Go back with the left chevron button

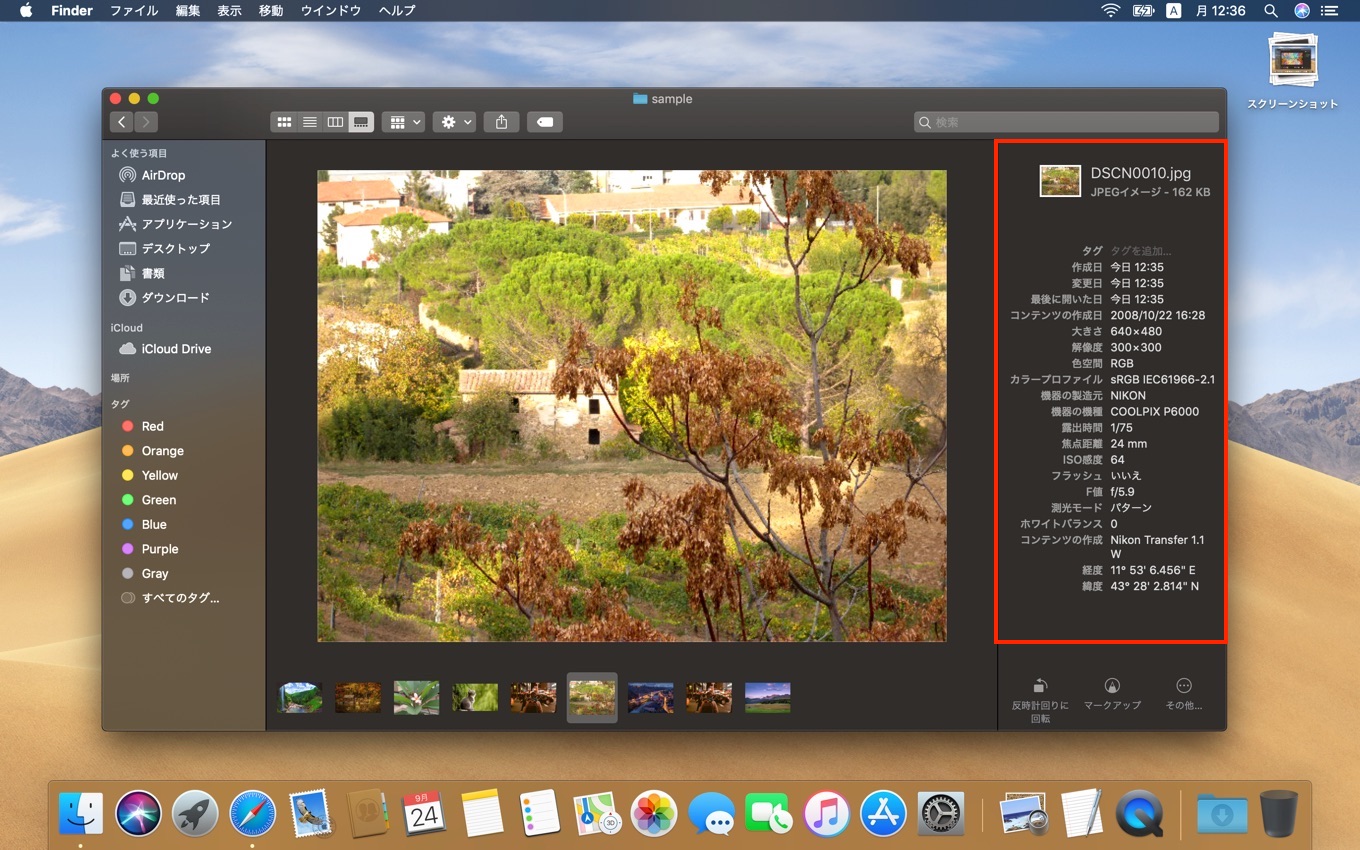(122, 122)
